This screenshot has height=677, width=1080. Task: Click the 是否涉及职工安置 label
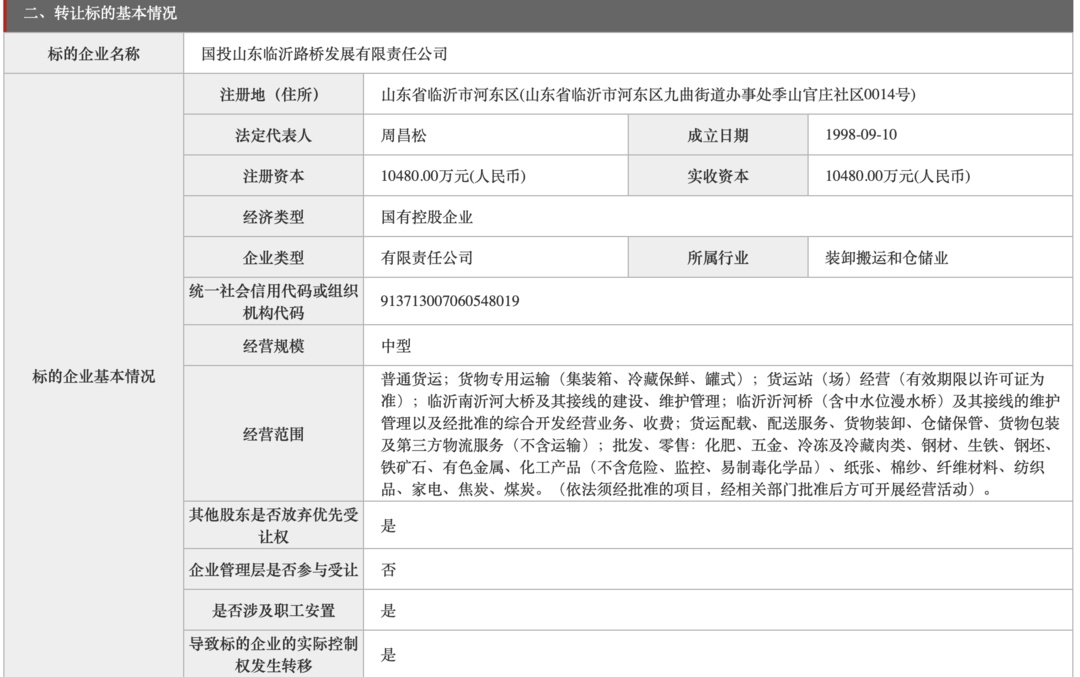coord(273,610)
